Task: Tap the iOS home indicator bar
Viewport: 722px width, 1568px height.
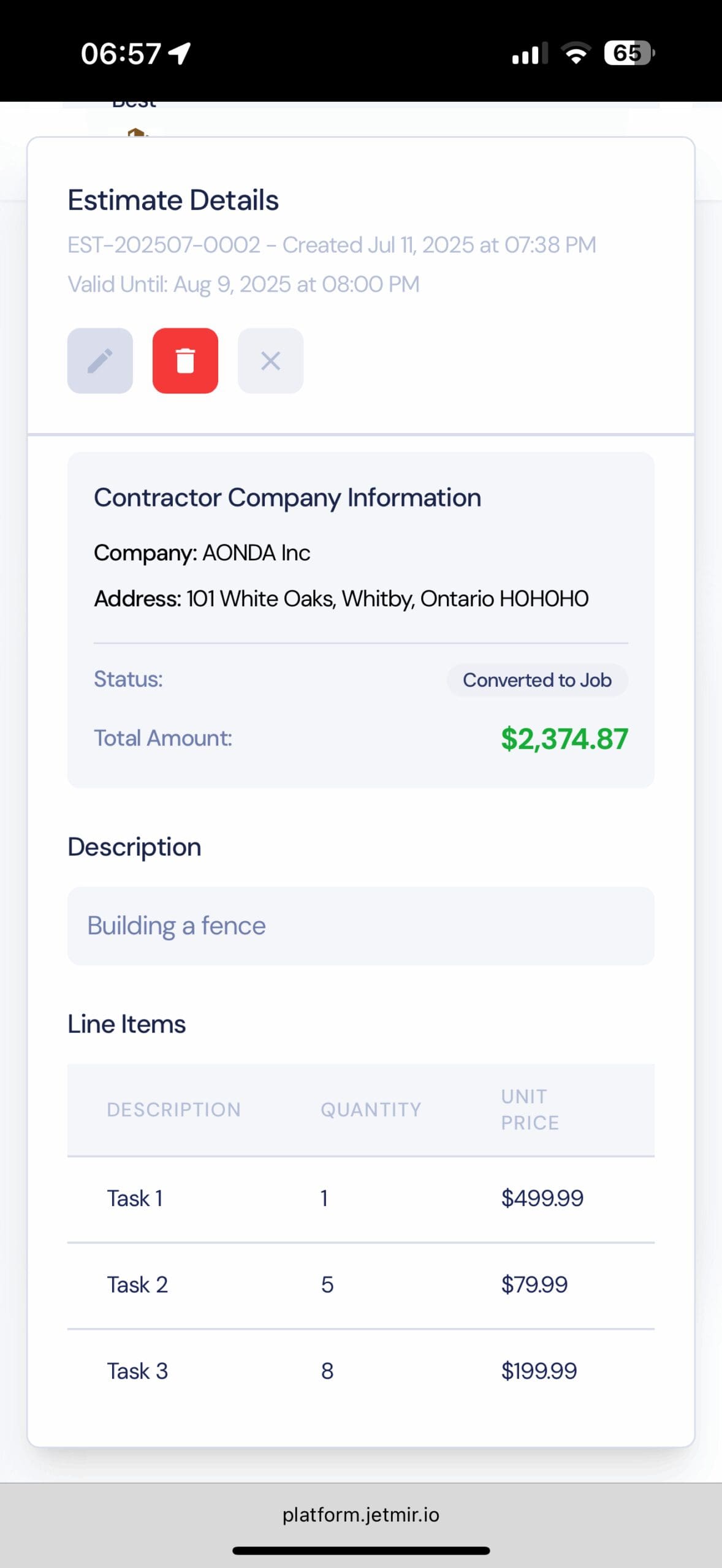Action: click(x=360, y=1551)
